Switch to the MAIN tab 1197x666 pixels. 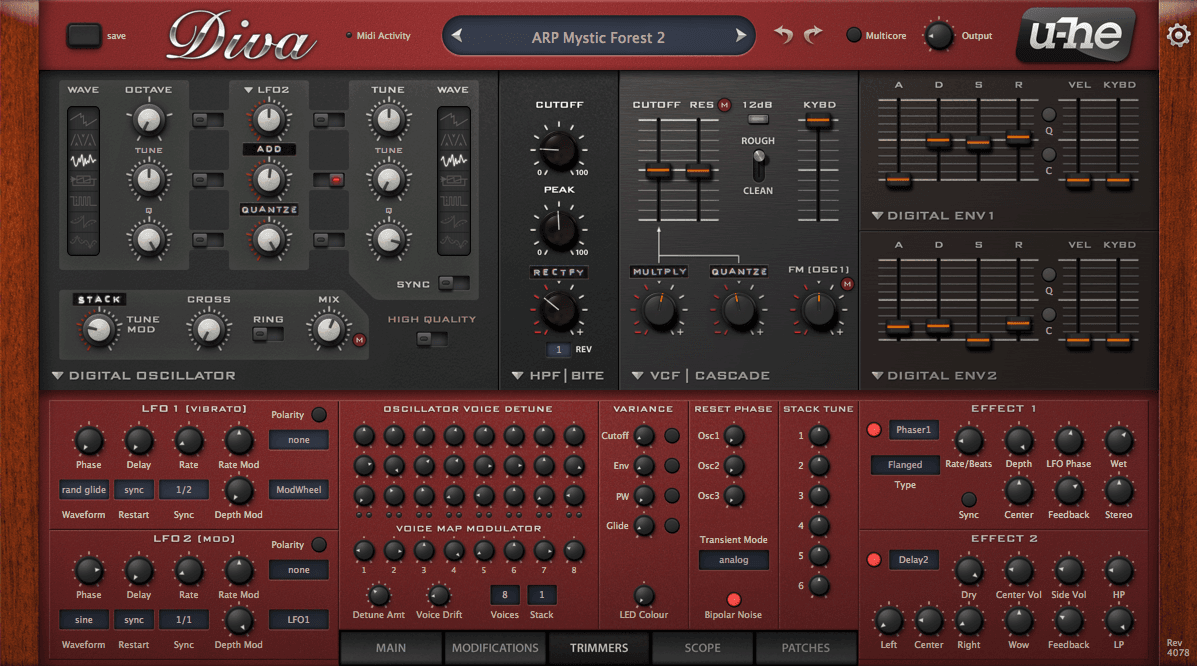(391, 648)
